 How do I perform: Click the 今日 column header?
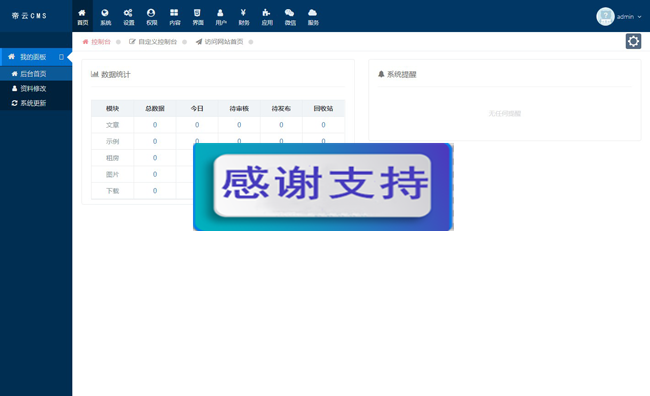tap(197, 109)
